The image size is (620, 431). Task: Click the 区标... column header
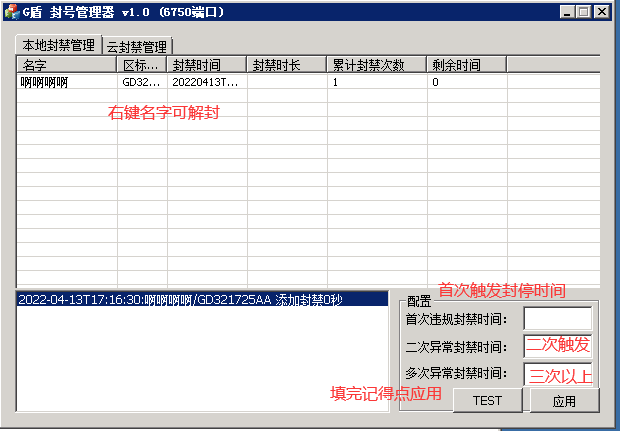click(142, 65)
